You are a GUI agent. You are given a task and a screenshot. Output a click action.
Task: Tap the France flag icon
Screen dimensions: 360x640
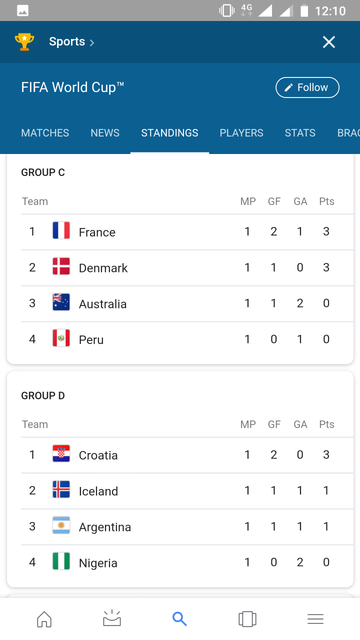click(61, 231)
